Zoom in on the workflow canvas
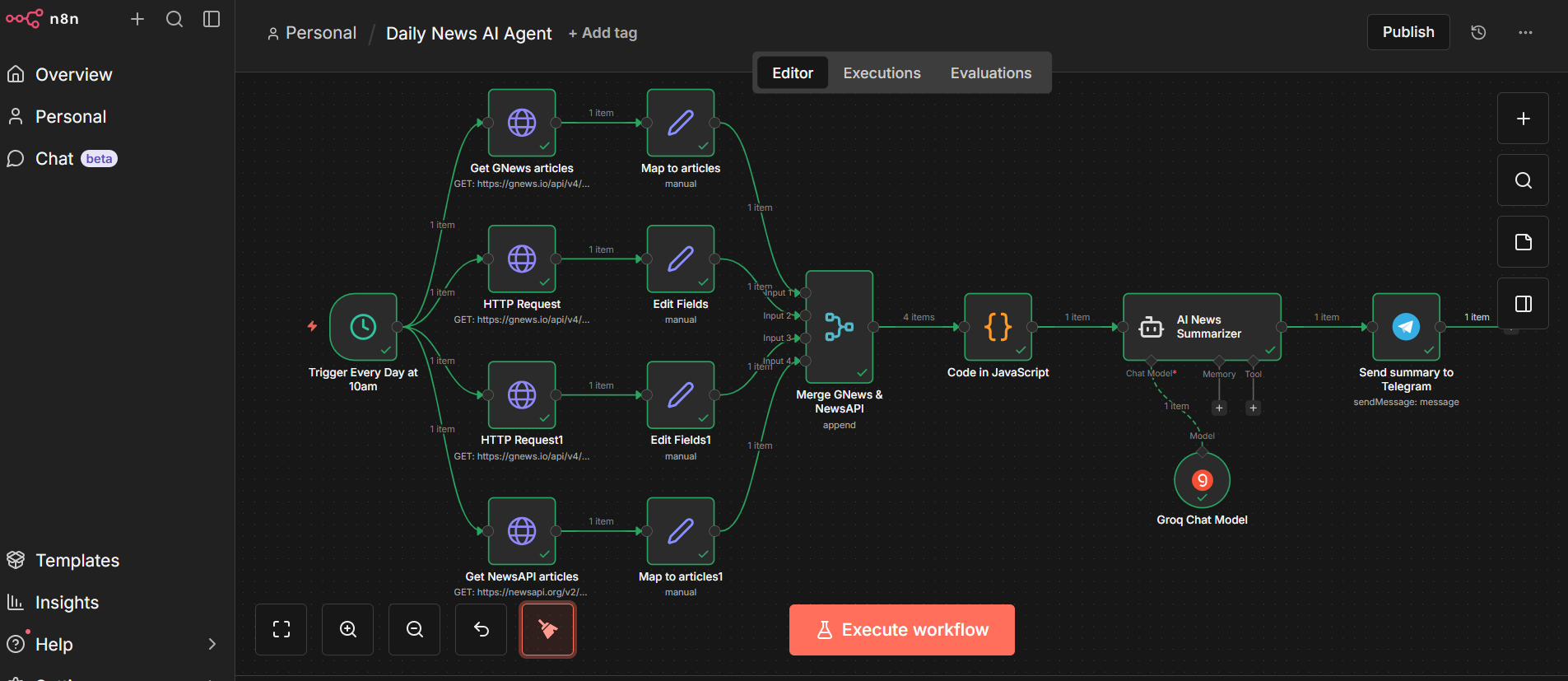 tap(348, 629)
